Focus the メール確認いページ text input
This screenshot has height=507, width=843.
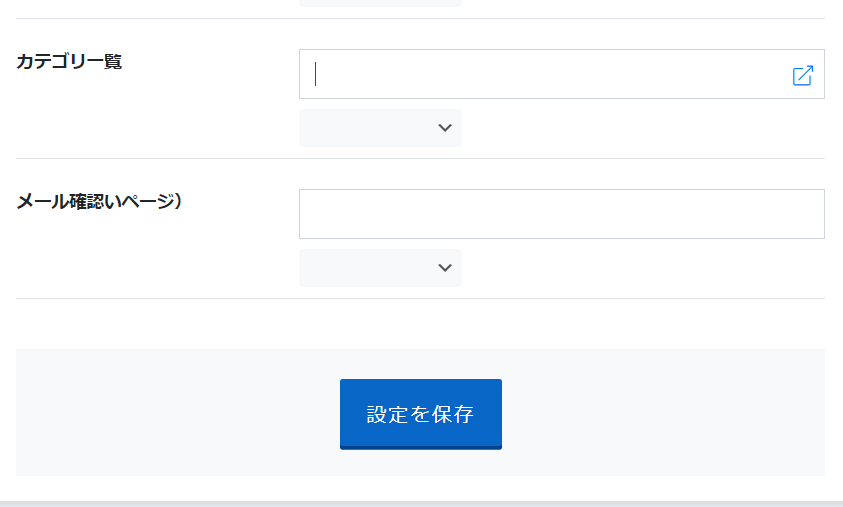point(561,214)
